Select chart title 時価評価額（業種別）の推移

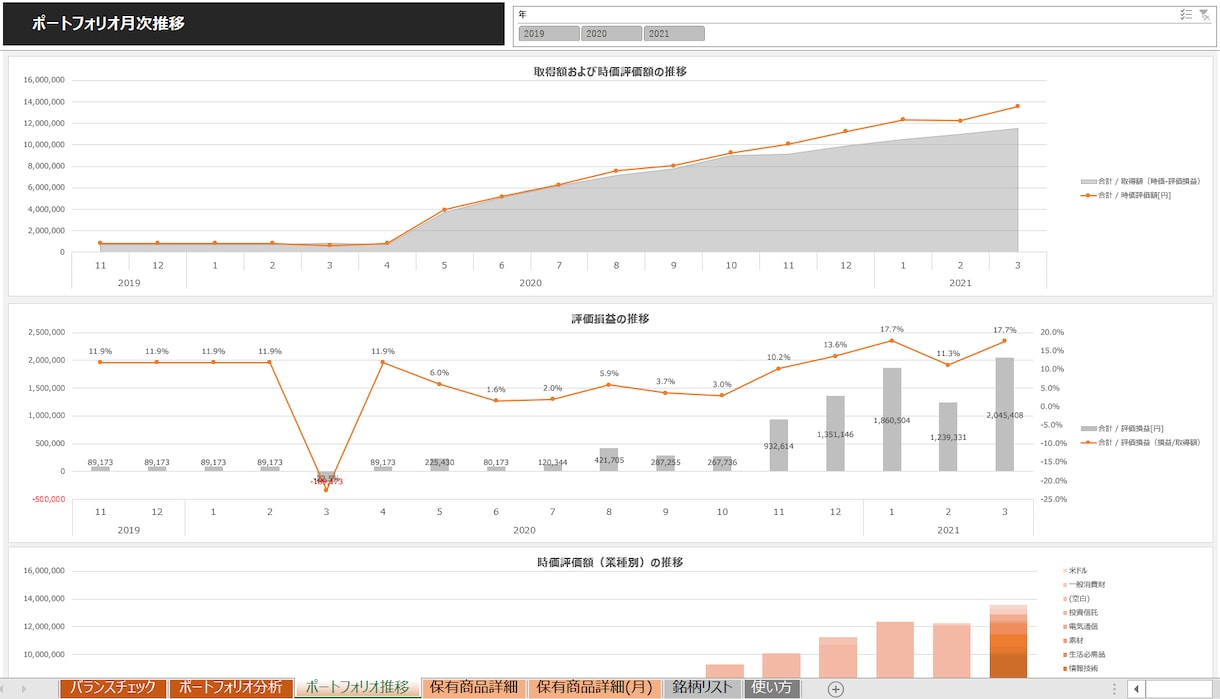[x=610, y=563]
